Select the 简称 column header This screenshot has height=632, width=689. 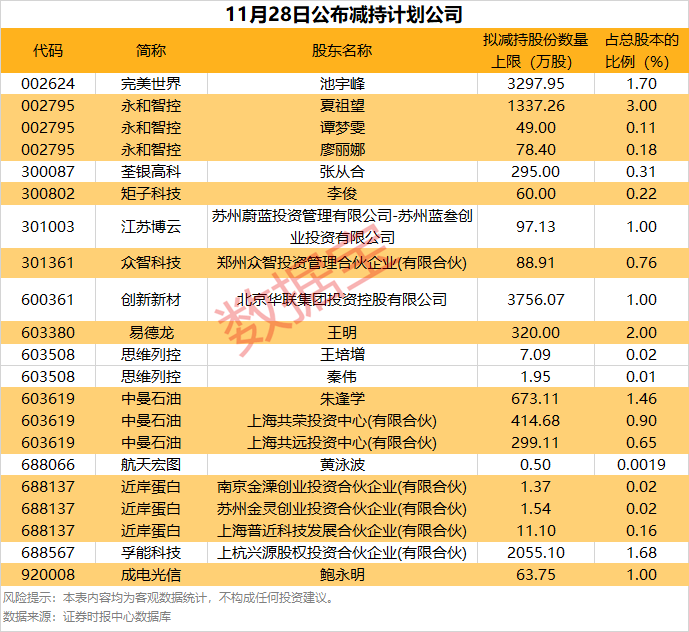[151, 51]
